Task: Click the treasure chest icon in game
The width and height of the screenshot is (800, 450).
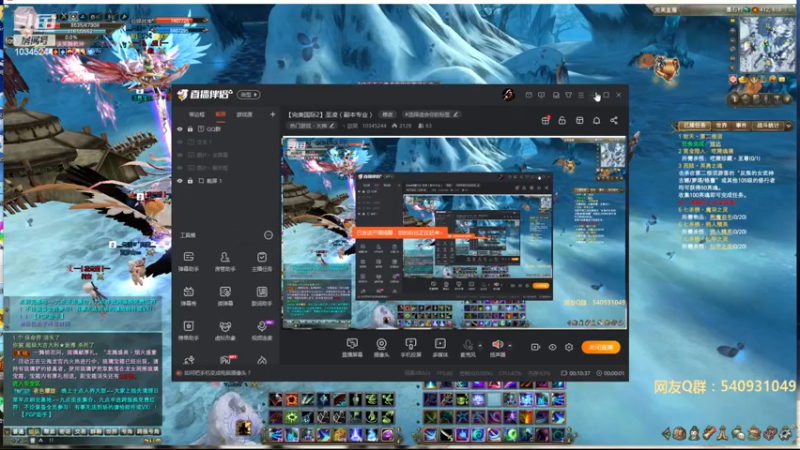Action: coord(667,68)
